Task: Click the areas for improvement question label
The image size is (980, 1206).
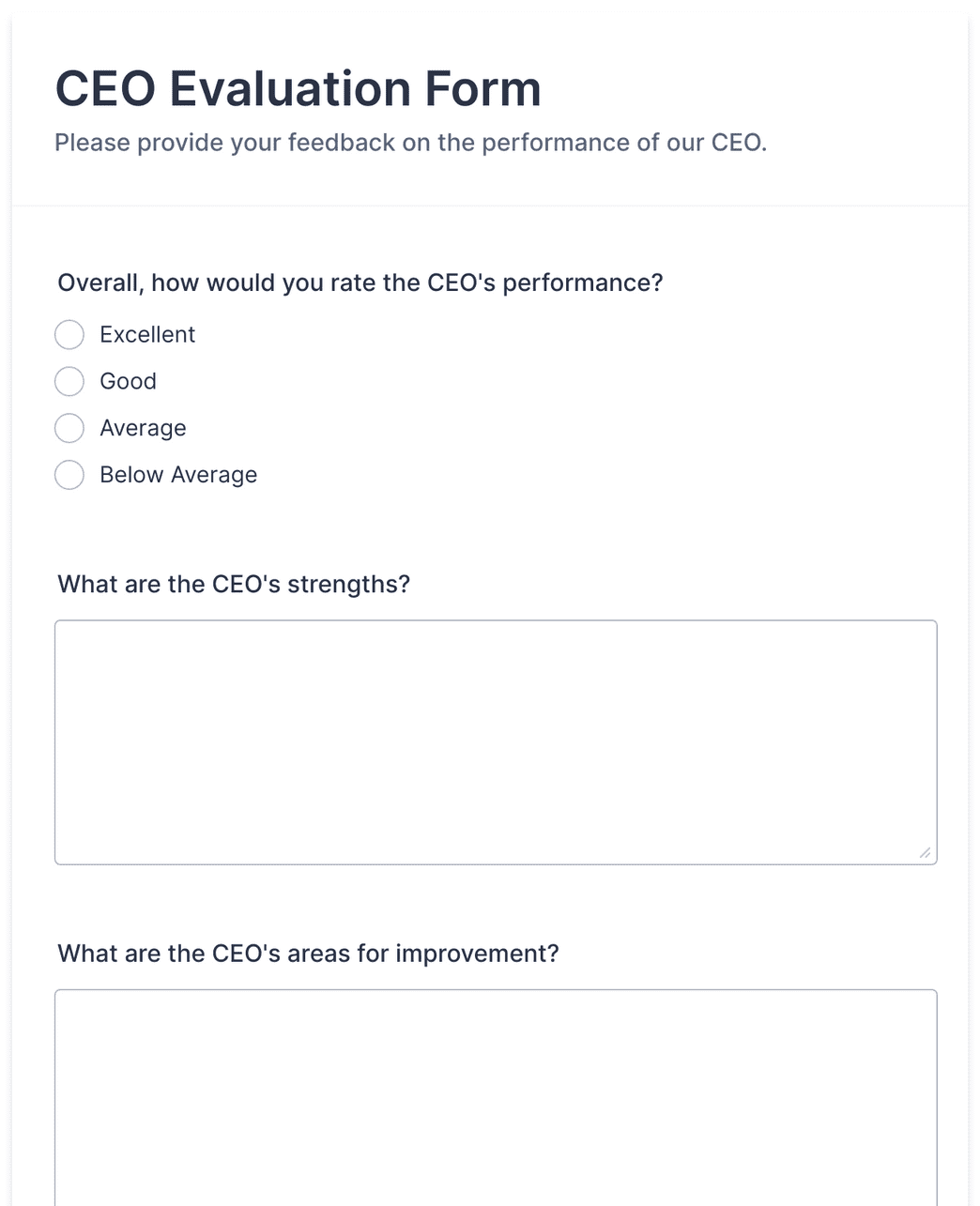Action: (x=308, y=953)
